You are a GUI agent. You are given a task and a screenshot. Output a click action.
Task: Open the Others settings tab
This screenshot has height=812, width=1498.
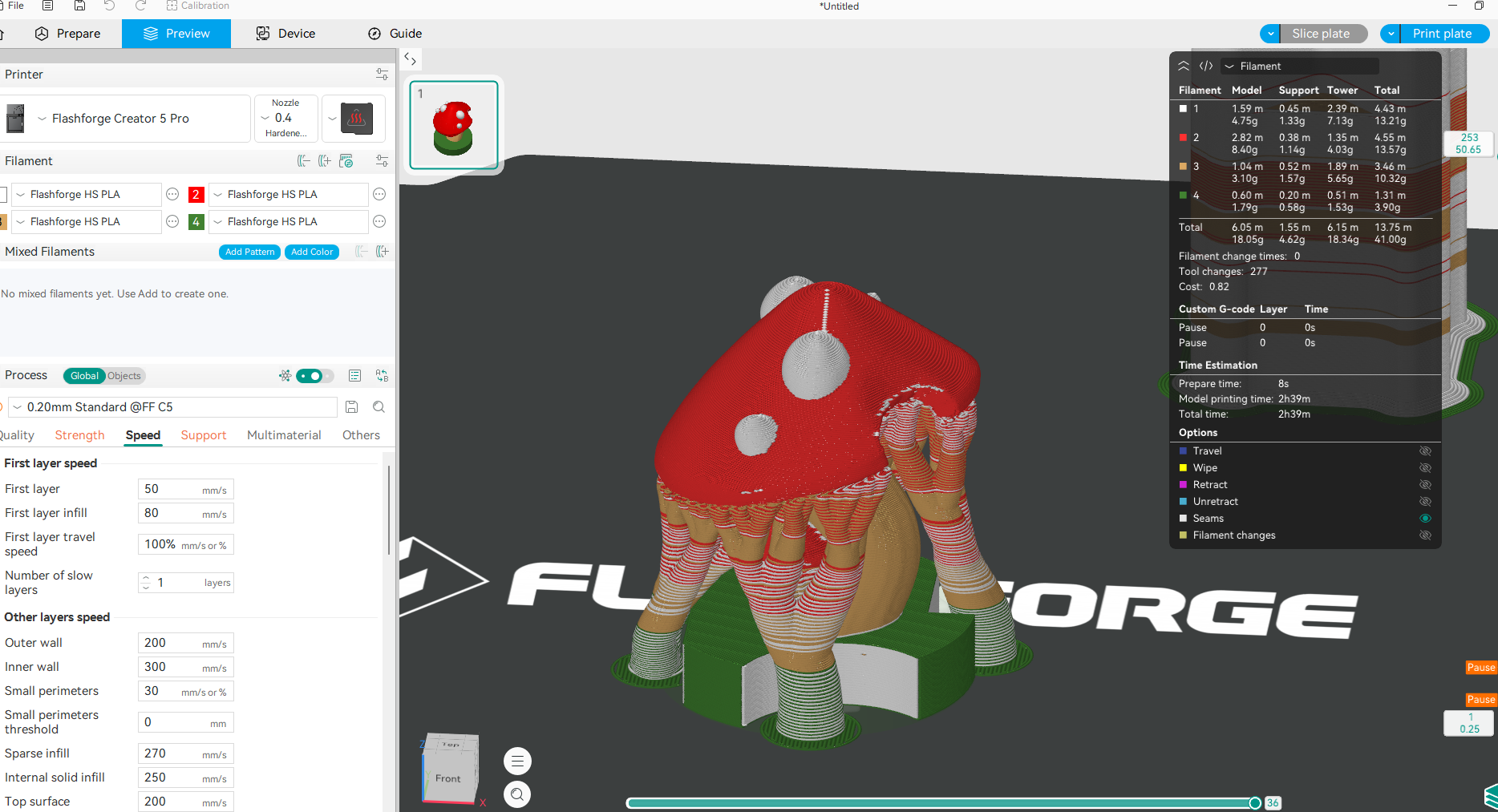tap(361, 435)
